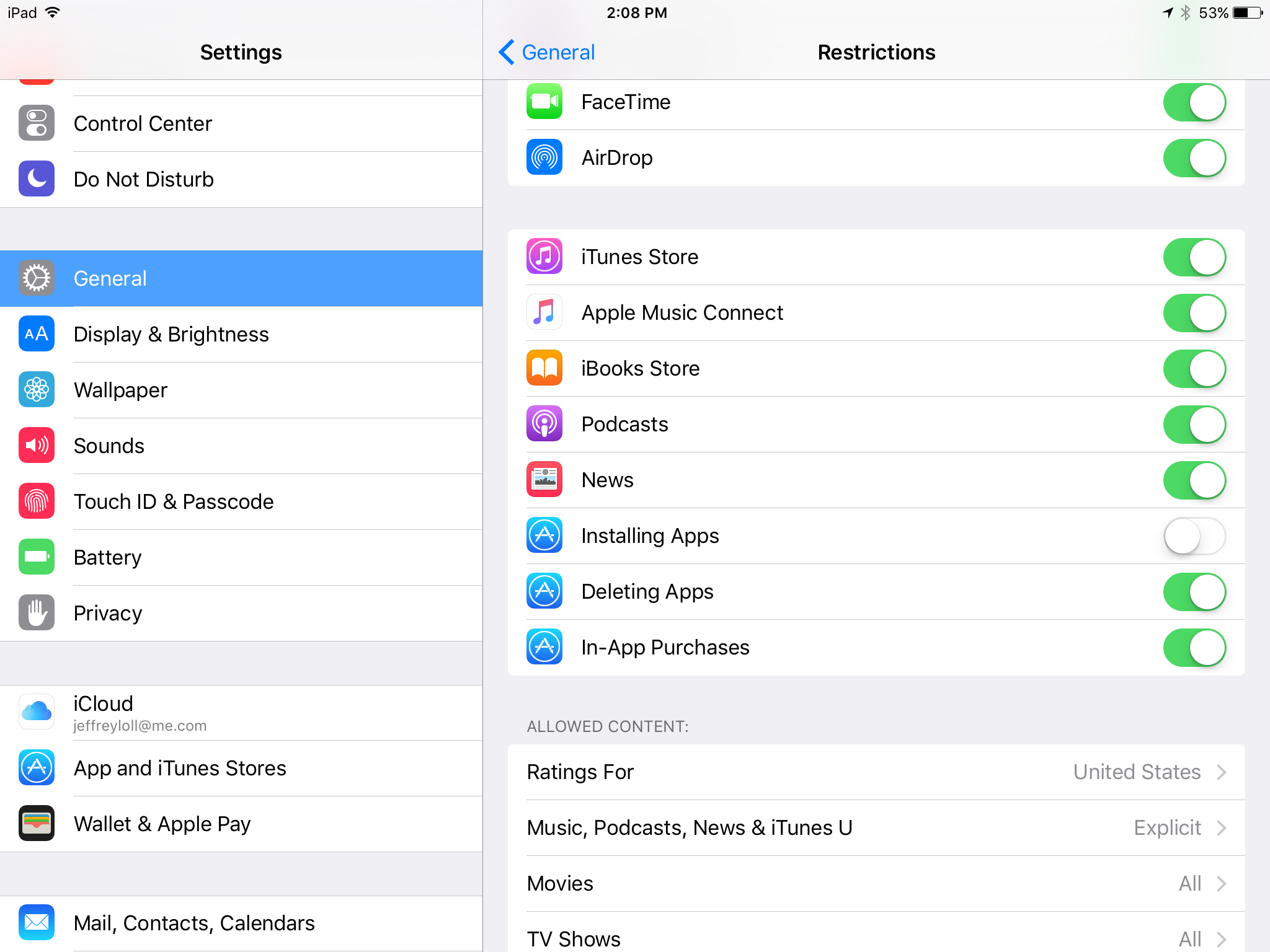This screenshot has height=952, width=1270.
Task: Tap the Wallpaper flower icon
Action: 37,390
